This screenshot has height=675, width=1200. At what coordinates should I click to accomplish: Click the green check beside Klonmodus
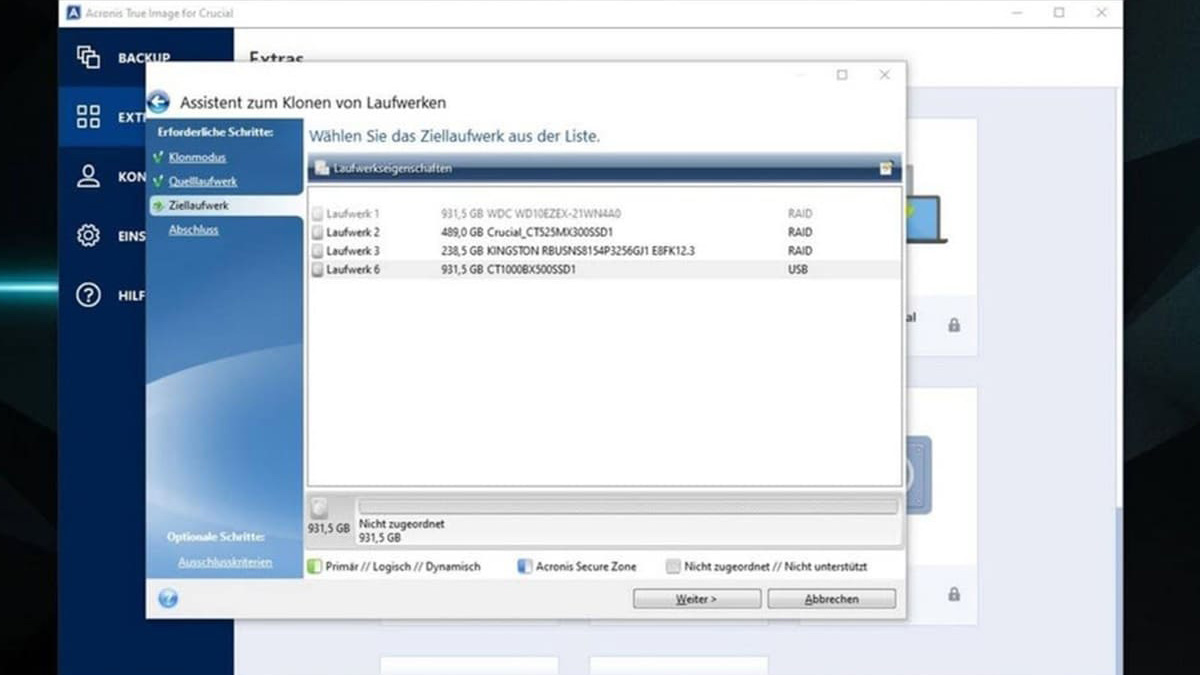coord(158,158)
